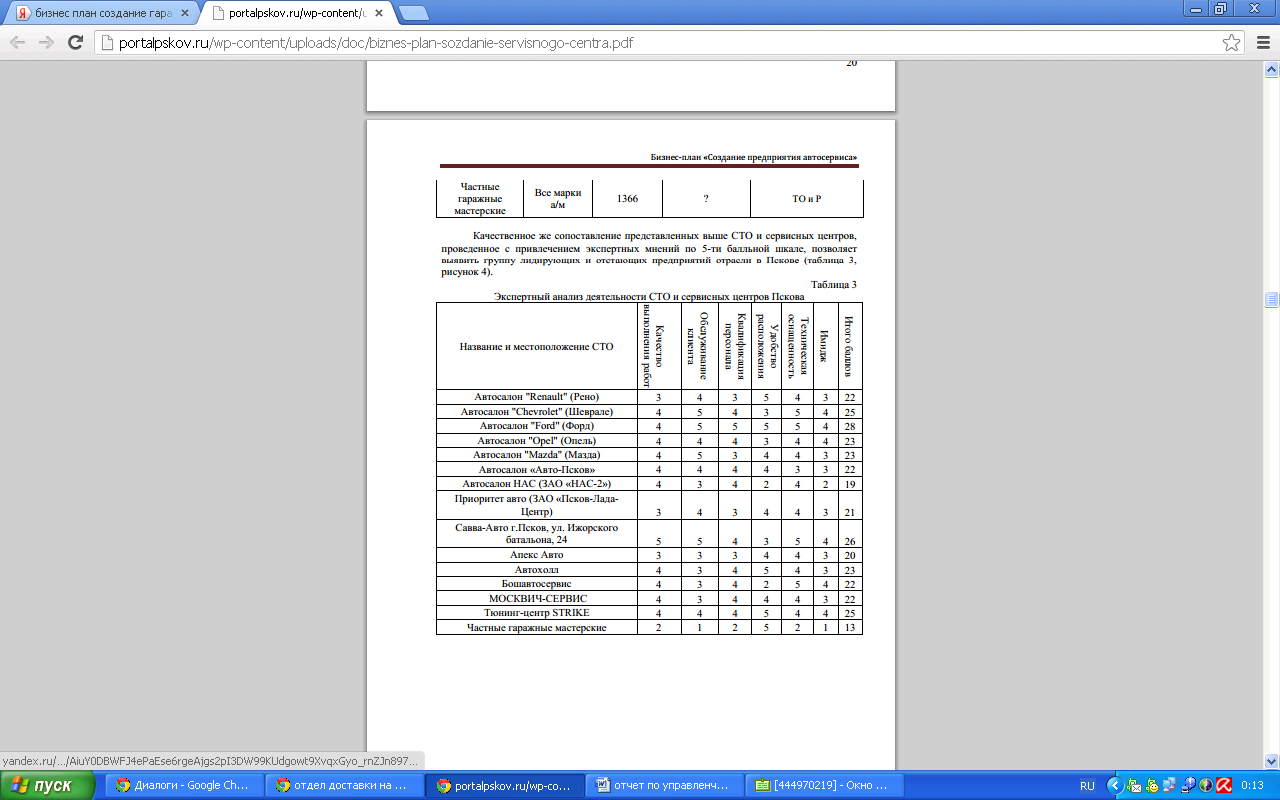This screenshot has width=1280, height=800.
Task: Click row 'Автосалон НАС (ЗАО «НАС-2»)'
Action: point(536,484)
